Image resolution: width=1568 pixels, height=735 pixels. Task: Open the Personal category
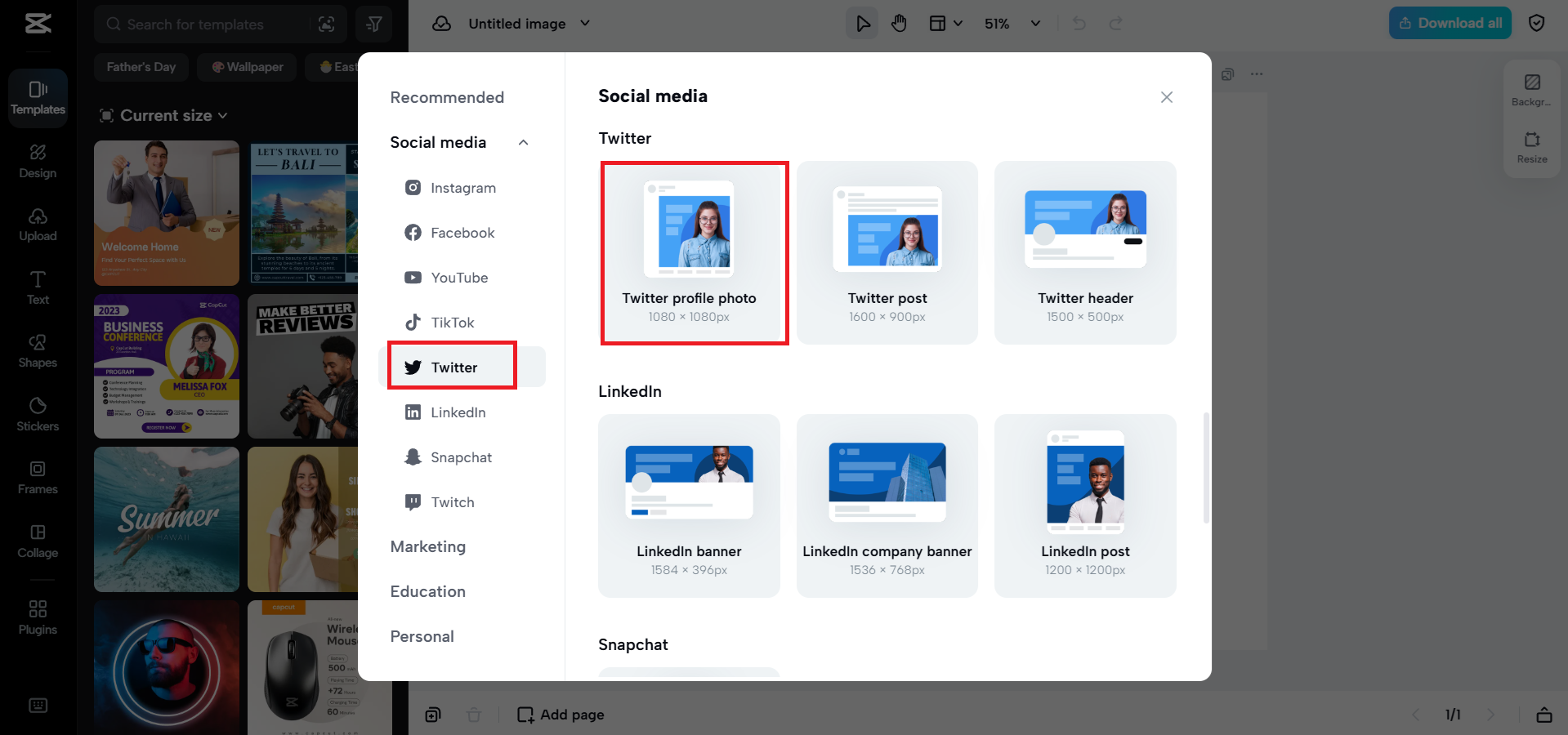[x=422, y=636]
